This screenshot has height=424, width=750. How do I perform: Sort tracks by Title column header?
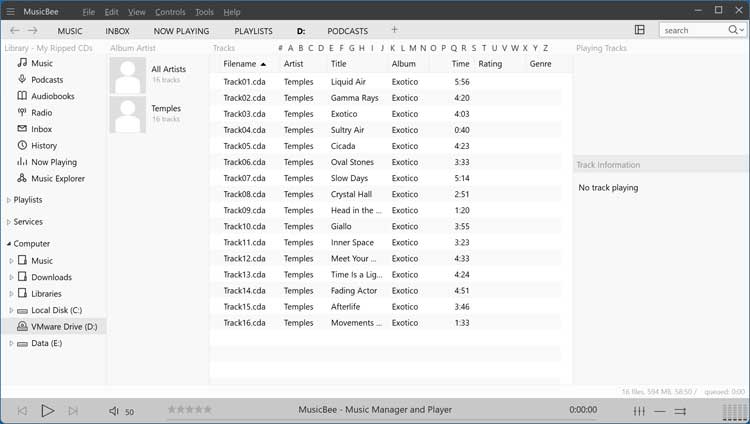(x=338, y=64)
